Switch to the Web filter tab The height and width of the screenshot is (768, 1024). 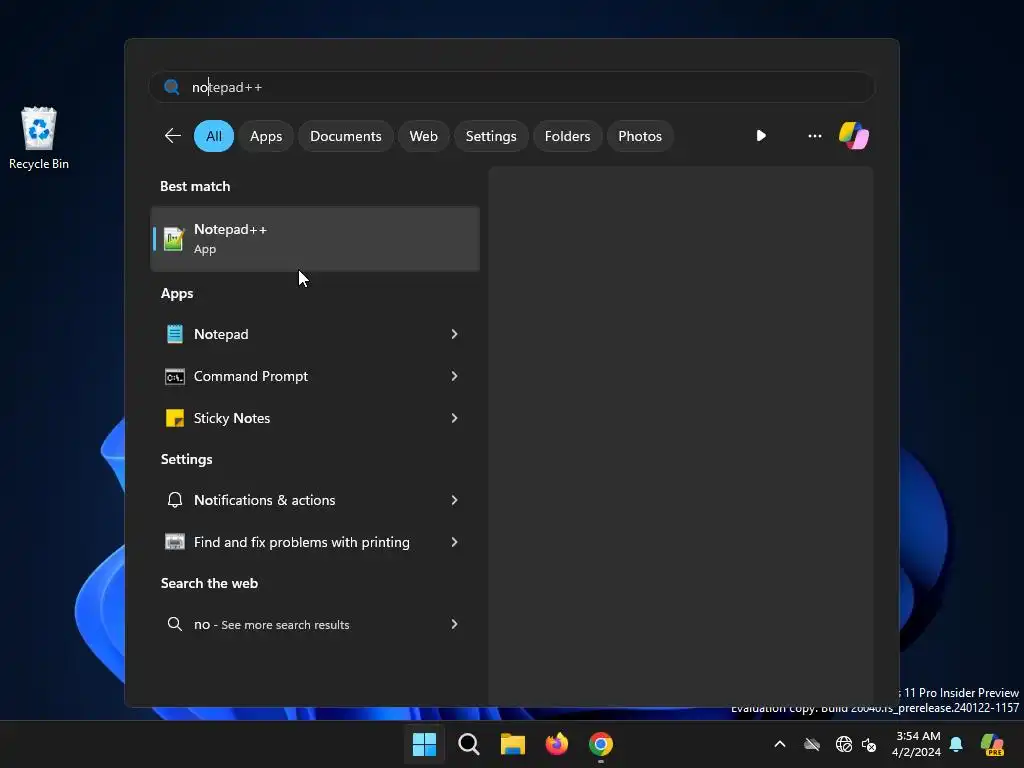click(423, 136)
